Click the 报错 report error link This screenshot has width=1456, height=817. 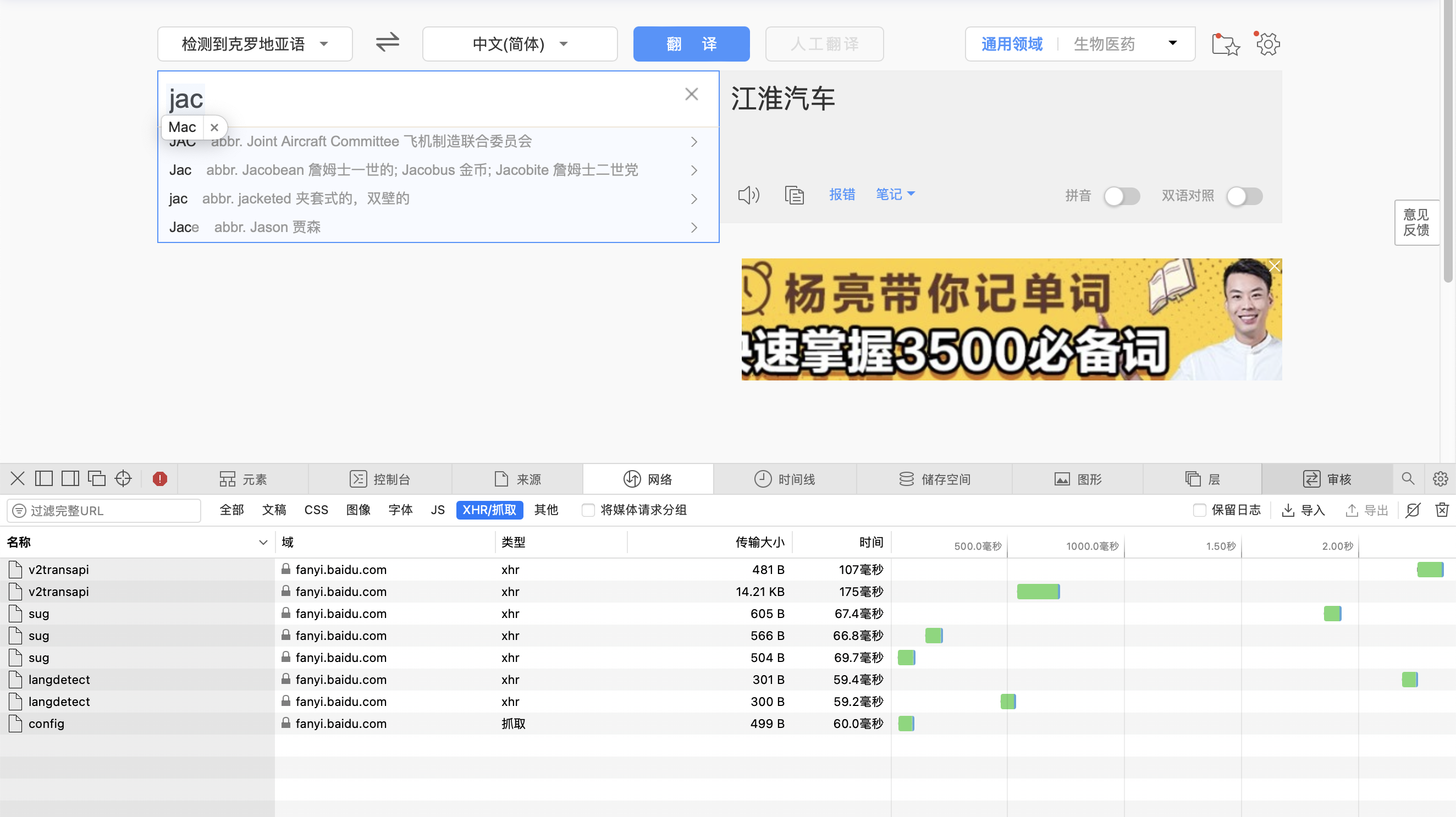point(842,195)
